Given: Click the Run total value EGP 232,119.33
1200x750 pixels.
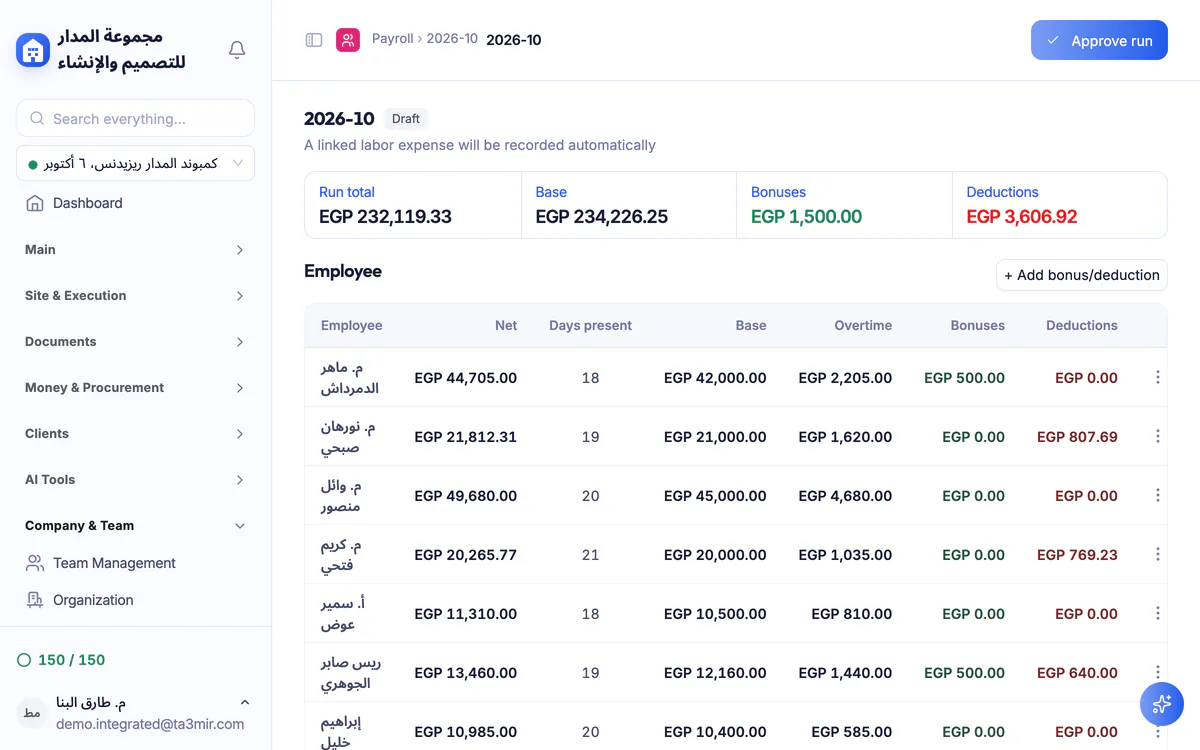Looking at the screenshot, I should tap(385, 217).
